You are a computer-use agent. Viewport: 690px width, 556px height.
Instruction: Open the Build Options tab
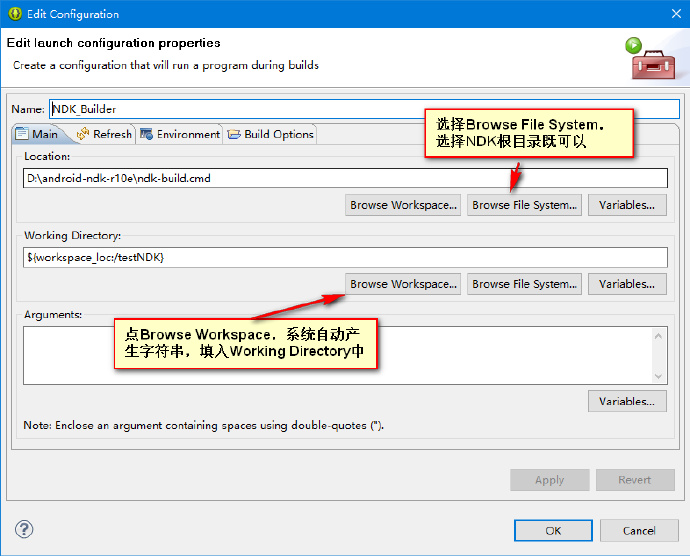(271, 134)
